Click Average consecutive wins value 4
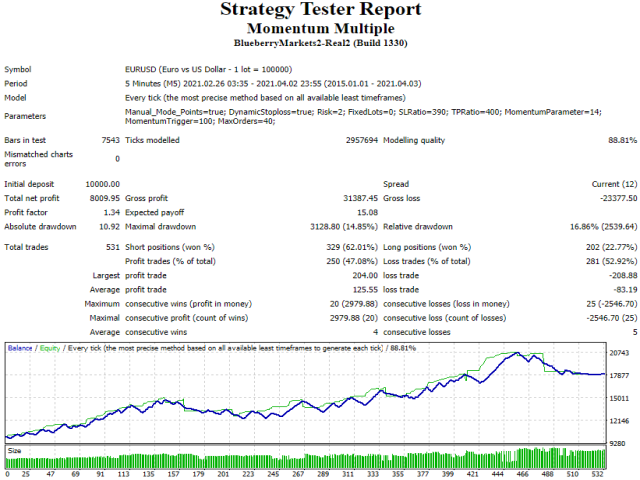The width and height of the screenshot is (640, 480). click(x=376, y=333)
